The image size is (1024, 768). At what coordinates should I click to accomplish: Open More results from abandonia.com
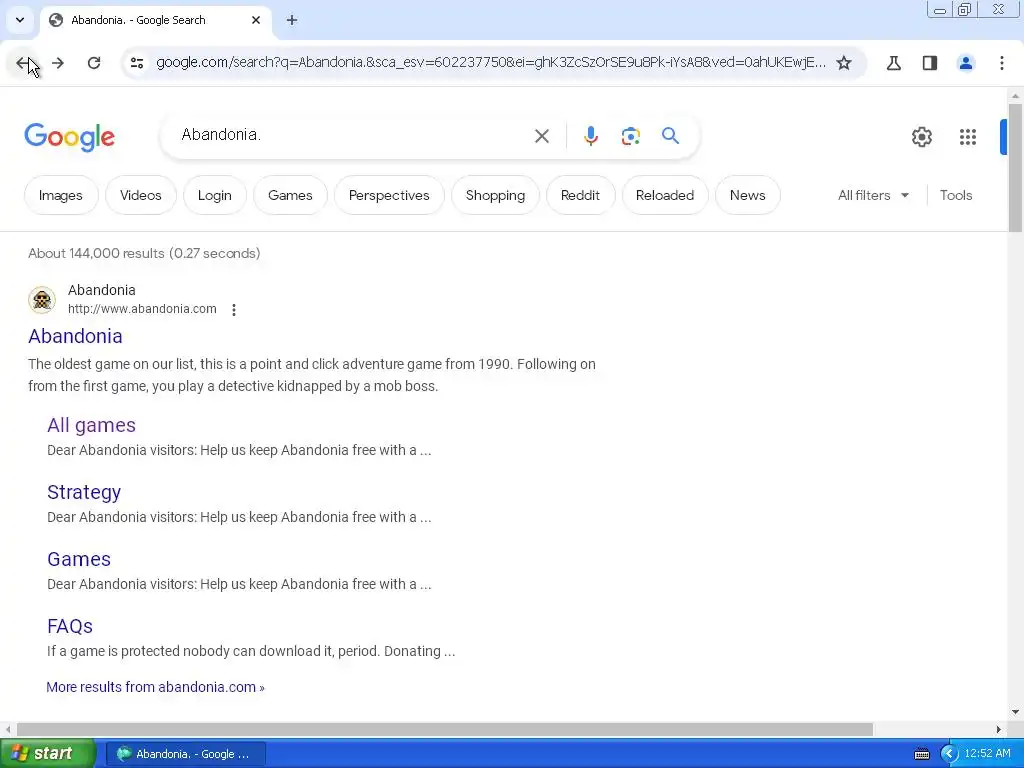point(155,687)
